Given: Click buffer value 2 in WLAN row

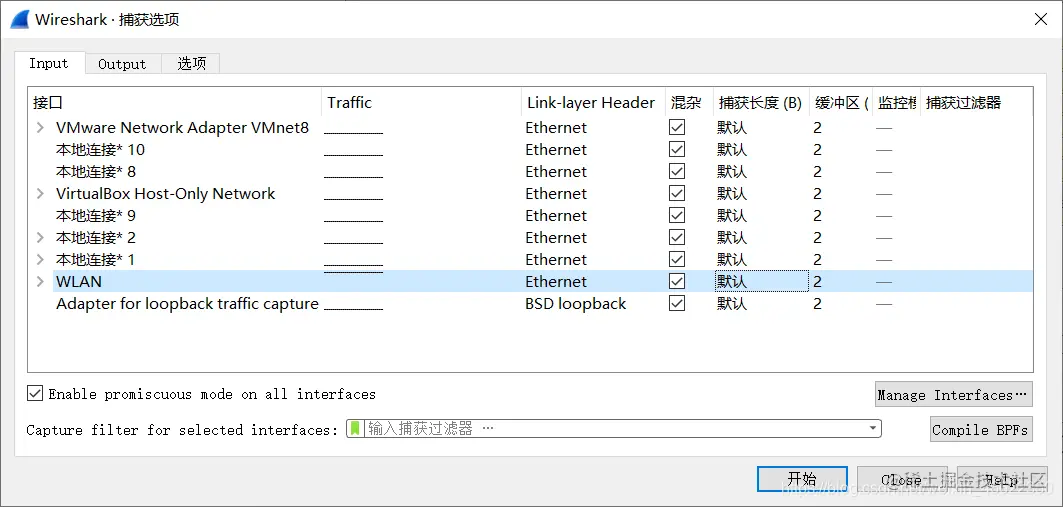Looking at the screenshot, I should pyautogui.click(x=818, y=281).
